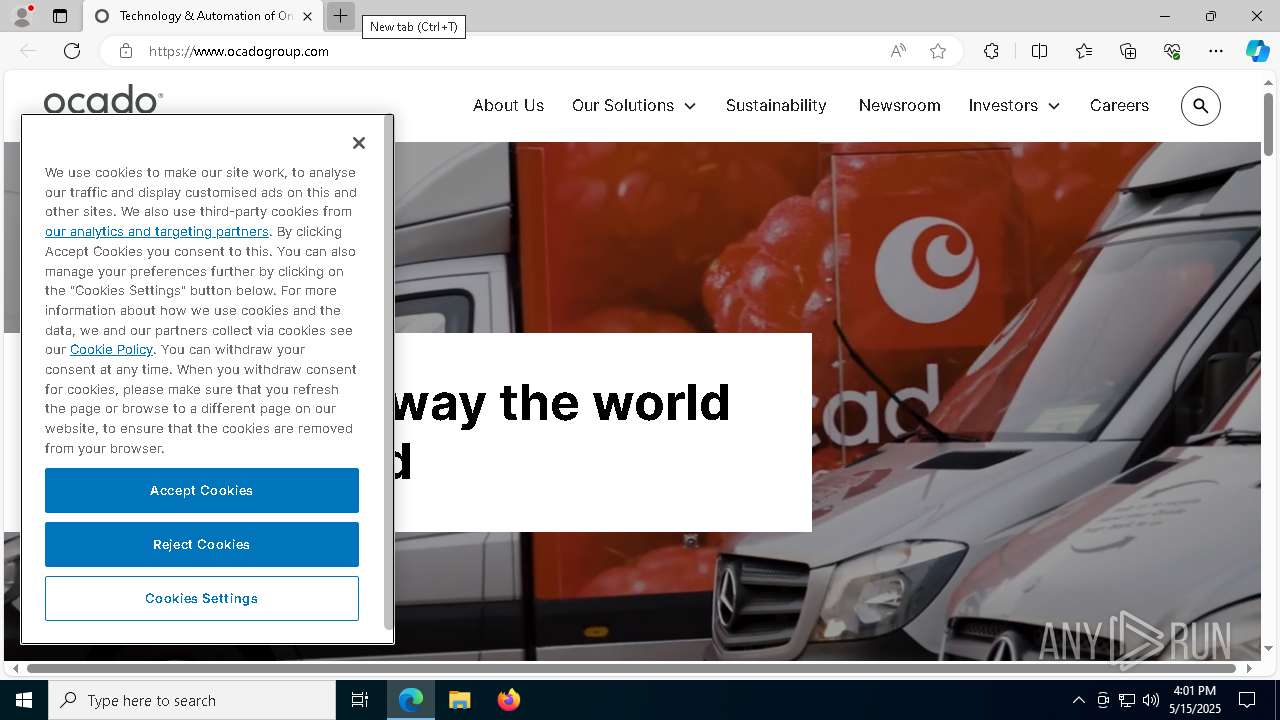Open Microsoft Edge from taskbar
The width and height of the screenshot is (1280, 720).
(411, 700)
